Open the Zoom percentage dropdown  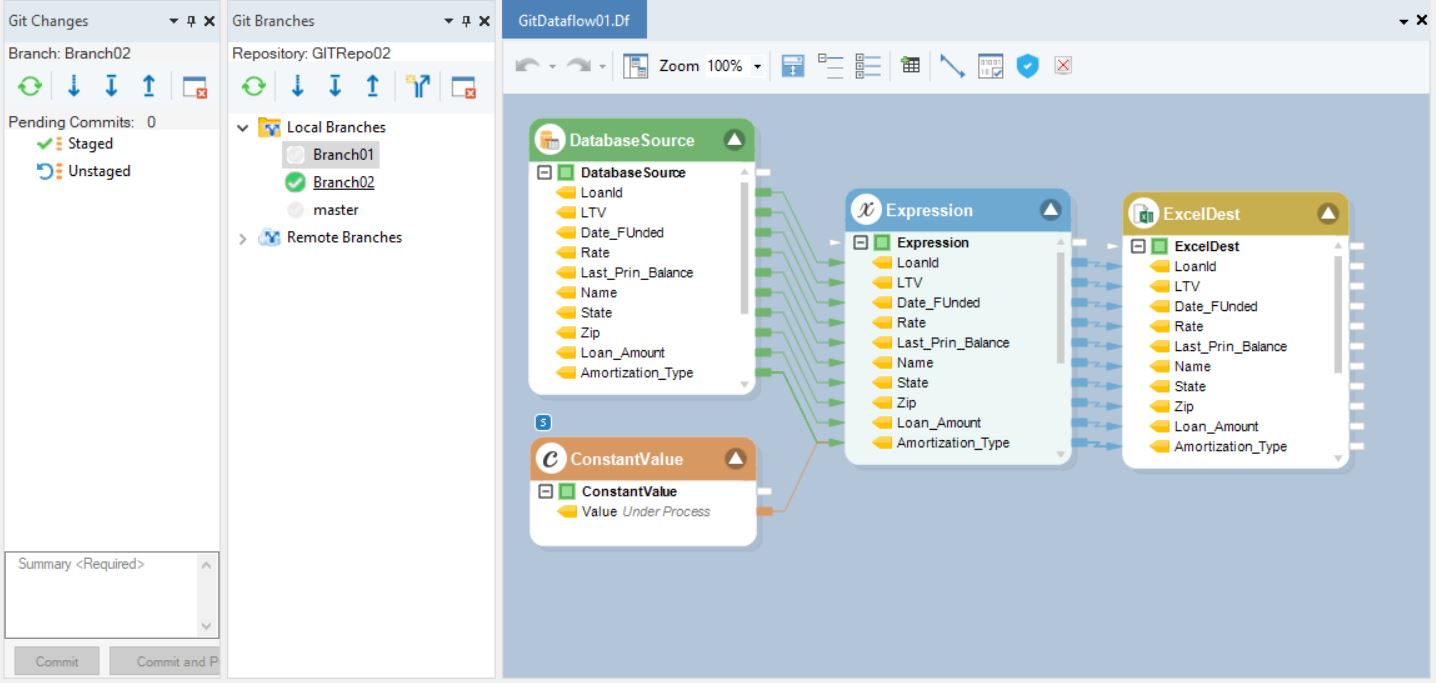point(757,66)
